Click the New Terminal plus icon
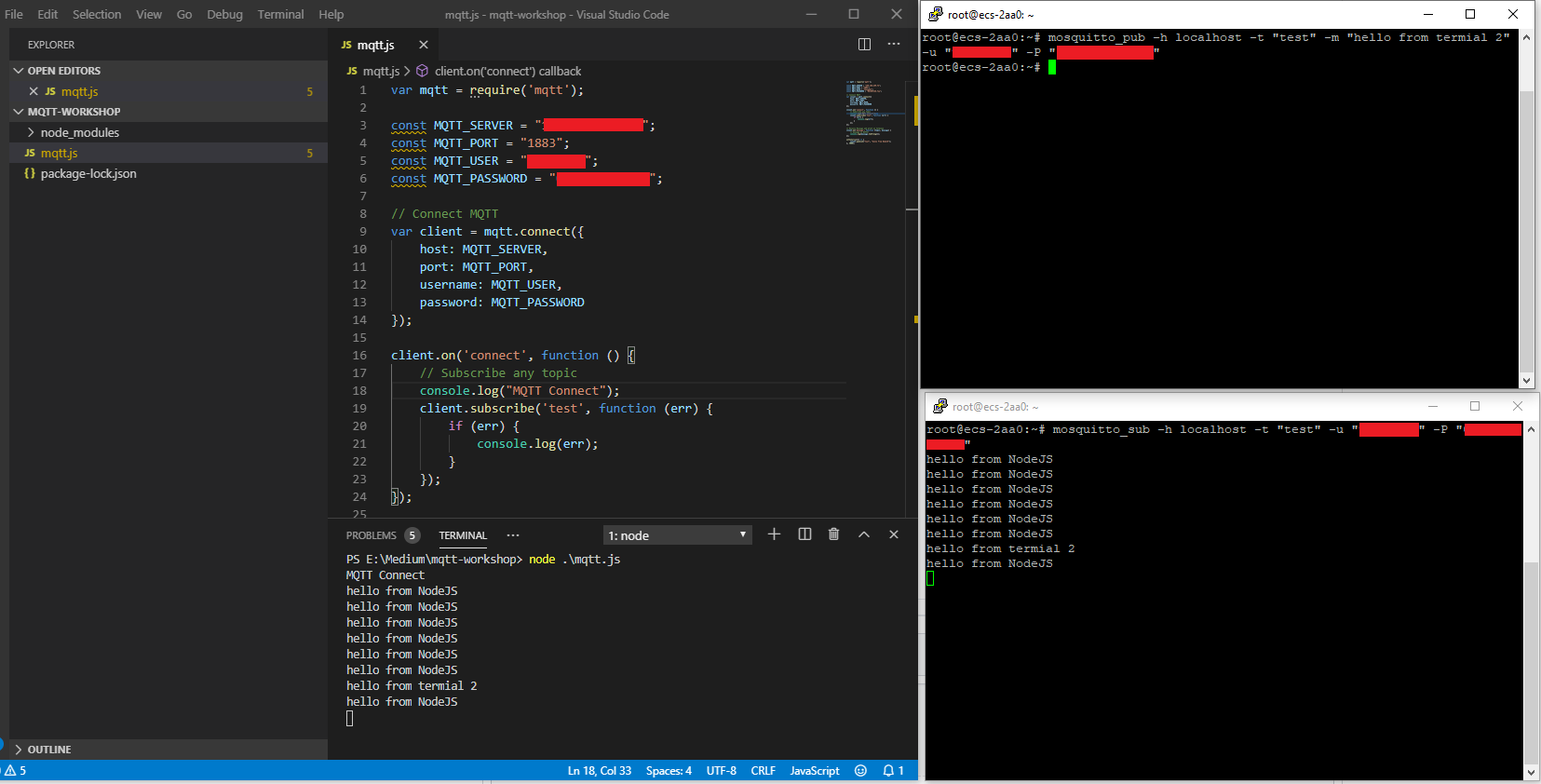Image resolution: width=1541 pixels, height=784 pixels. [x=774, y=534]
